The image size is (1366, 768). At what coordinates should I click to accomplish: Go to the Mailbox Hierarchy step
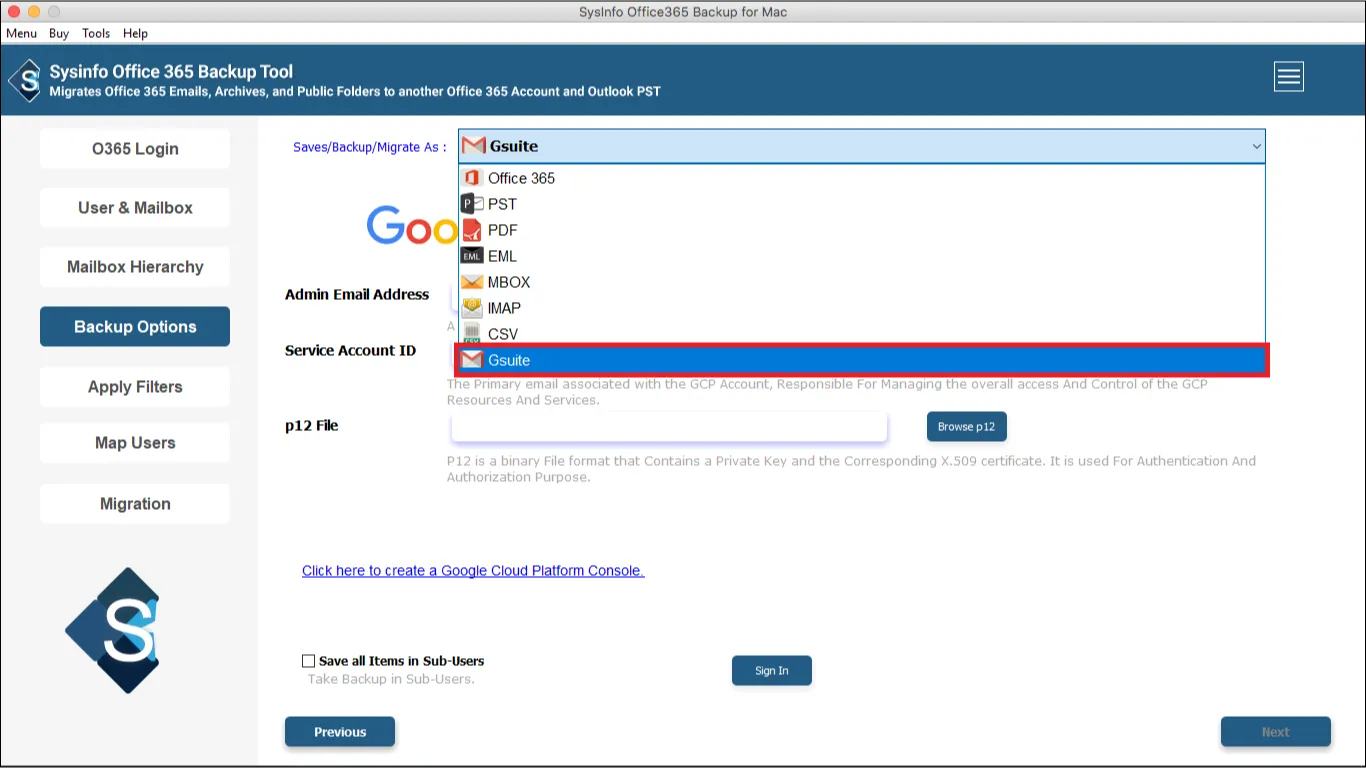(x=135, y=267)
